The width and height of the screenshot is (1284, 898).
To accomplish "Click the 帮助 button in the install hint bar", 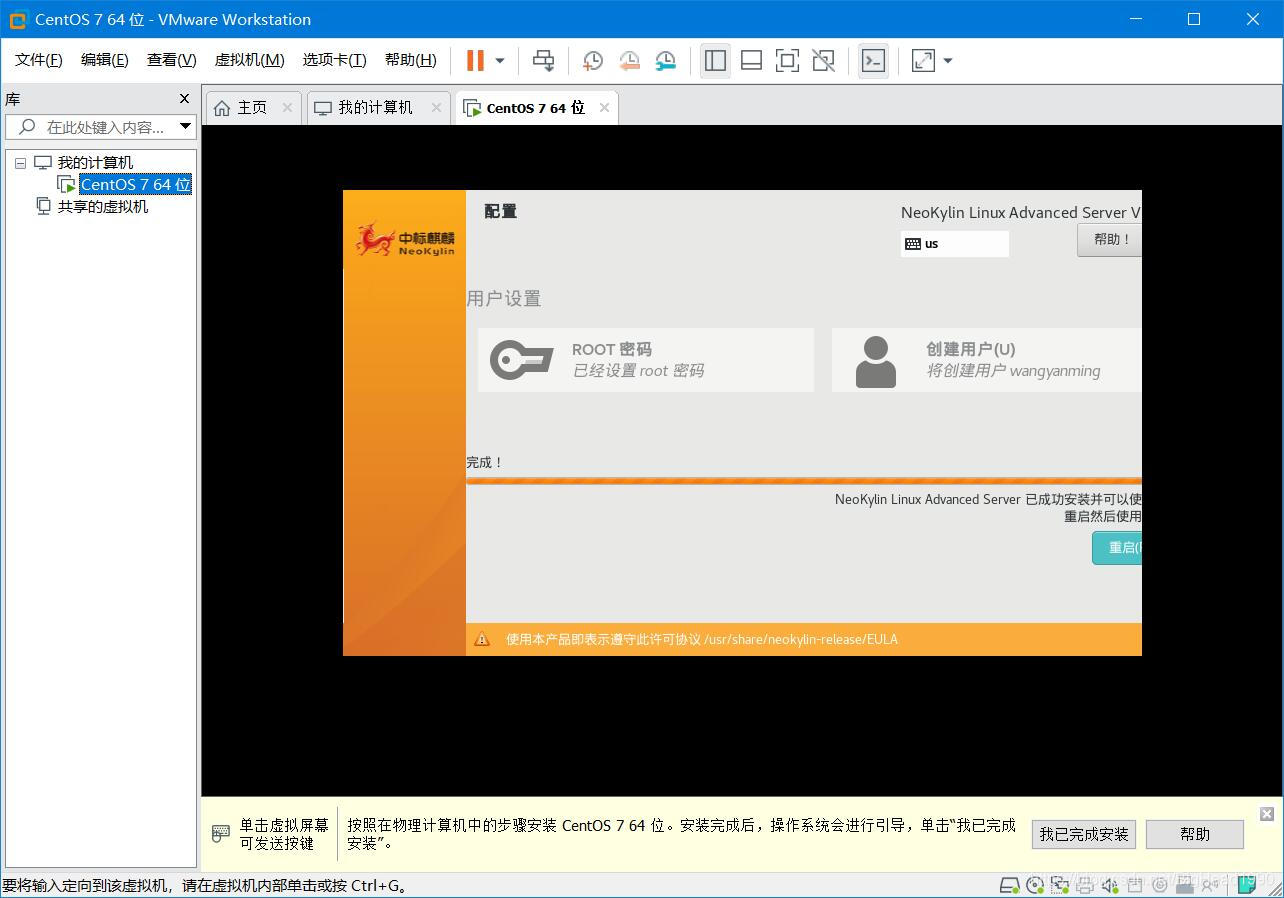I will [x=1195, y=834].
